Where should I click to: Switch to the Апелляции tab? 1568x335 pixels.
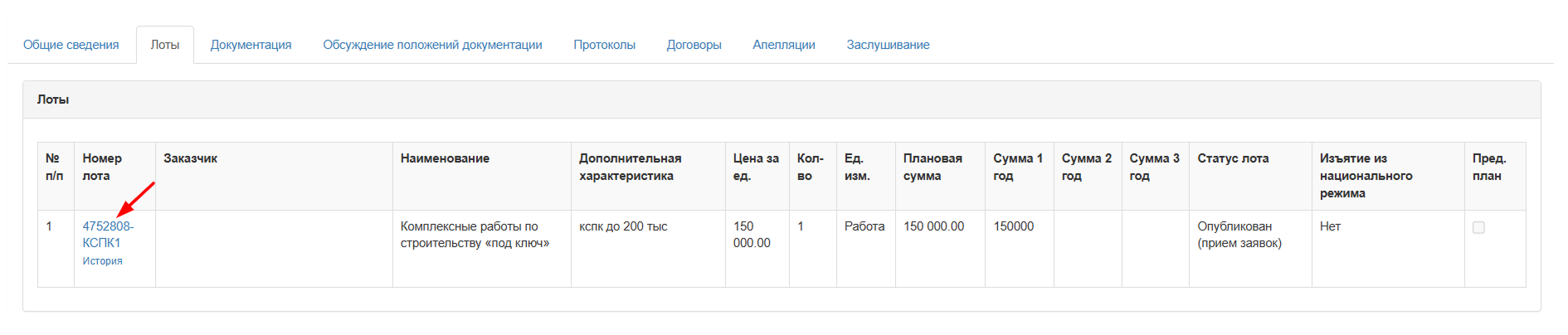783,45
